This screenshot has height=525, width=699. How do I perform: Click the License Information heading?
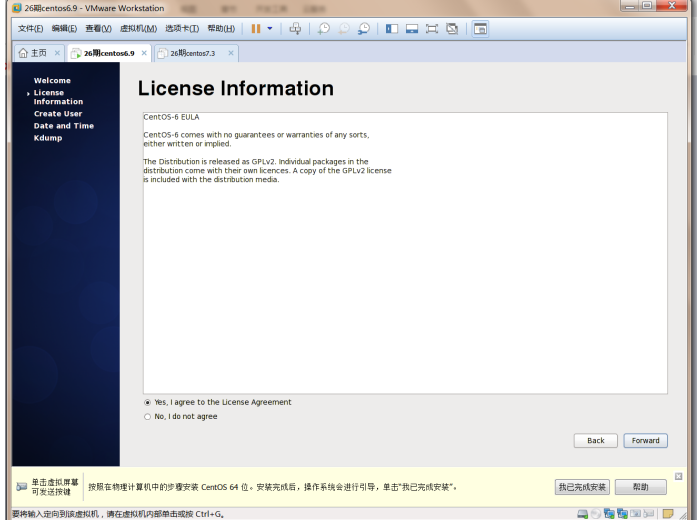point(236,88)
